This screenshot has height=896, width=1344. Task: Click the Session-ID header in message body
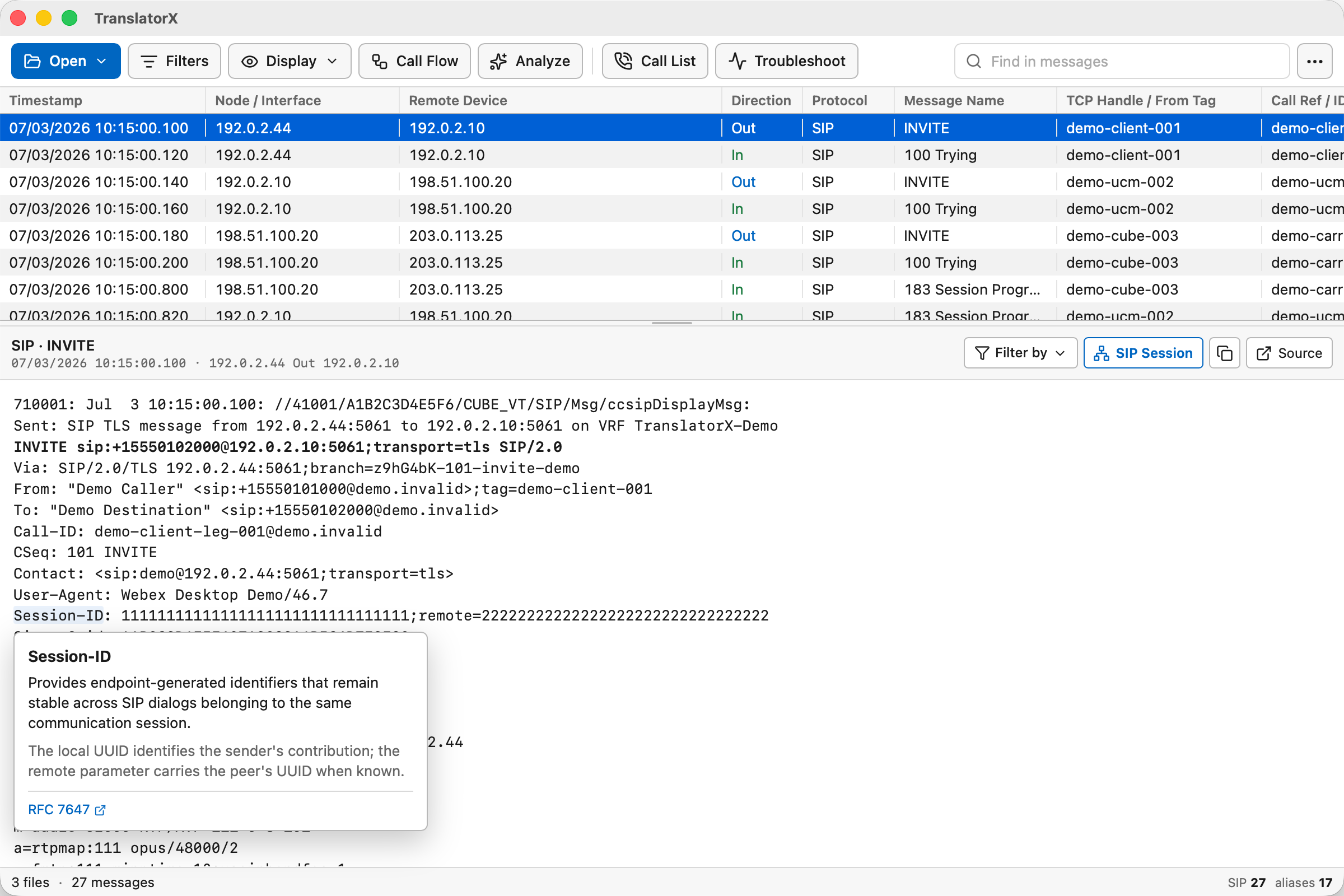[x=59, y=615]
